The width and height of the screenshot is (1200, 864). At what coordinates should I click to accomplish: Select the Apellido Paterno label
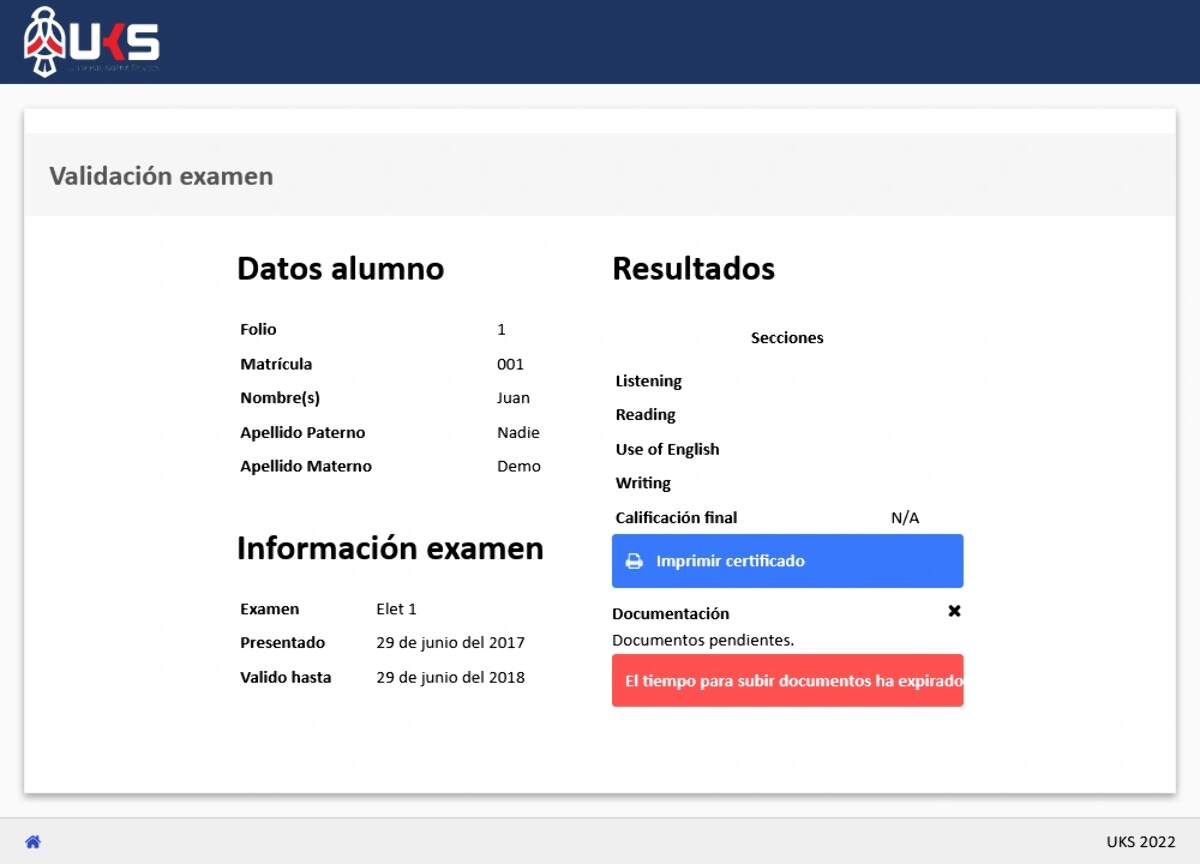pyautogui.click(x=303, y=432)
